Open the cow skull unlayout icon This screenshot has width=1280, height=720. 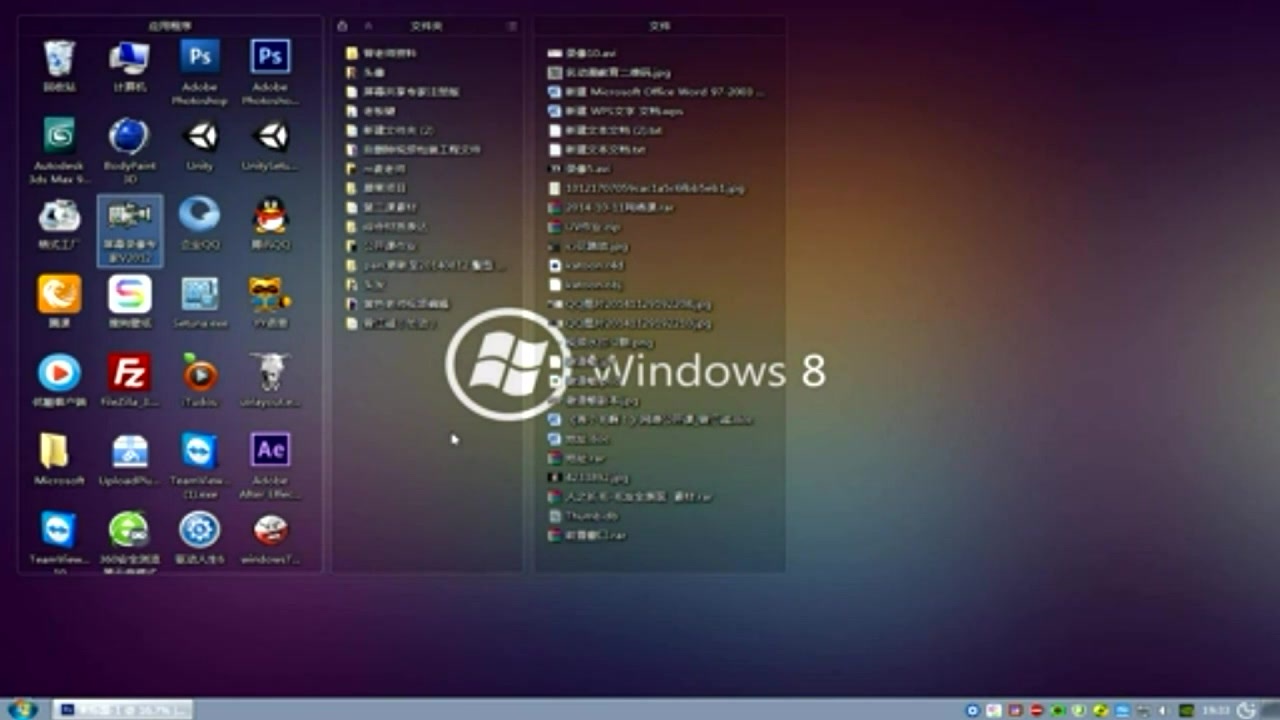click(x=270, y=381)
